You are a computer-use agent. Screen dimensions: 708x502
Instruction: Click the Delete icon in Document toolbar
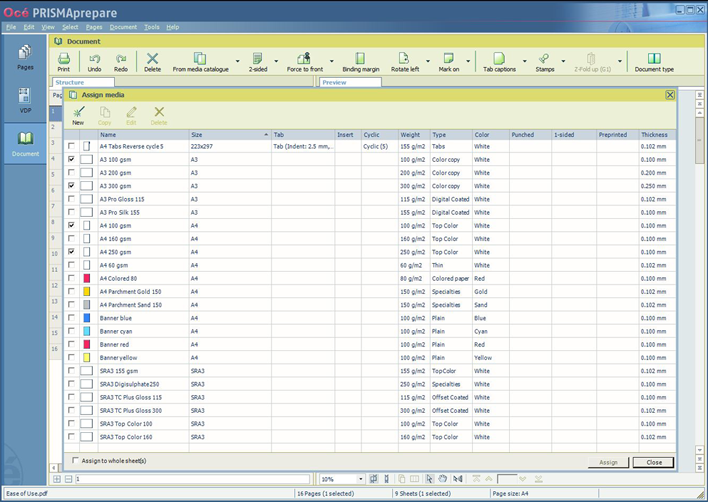(x=153, y=62)
